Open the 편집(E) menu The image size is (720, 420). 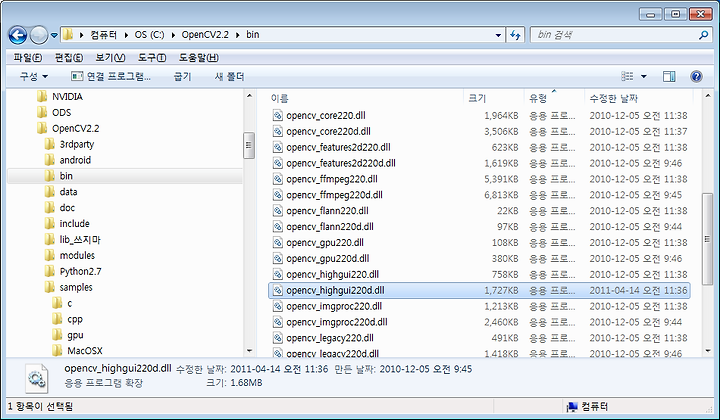pos(69,58)
